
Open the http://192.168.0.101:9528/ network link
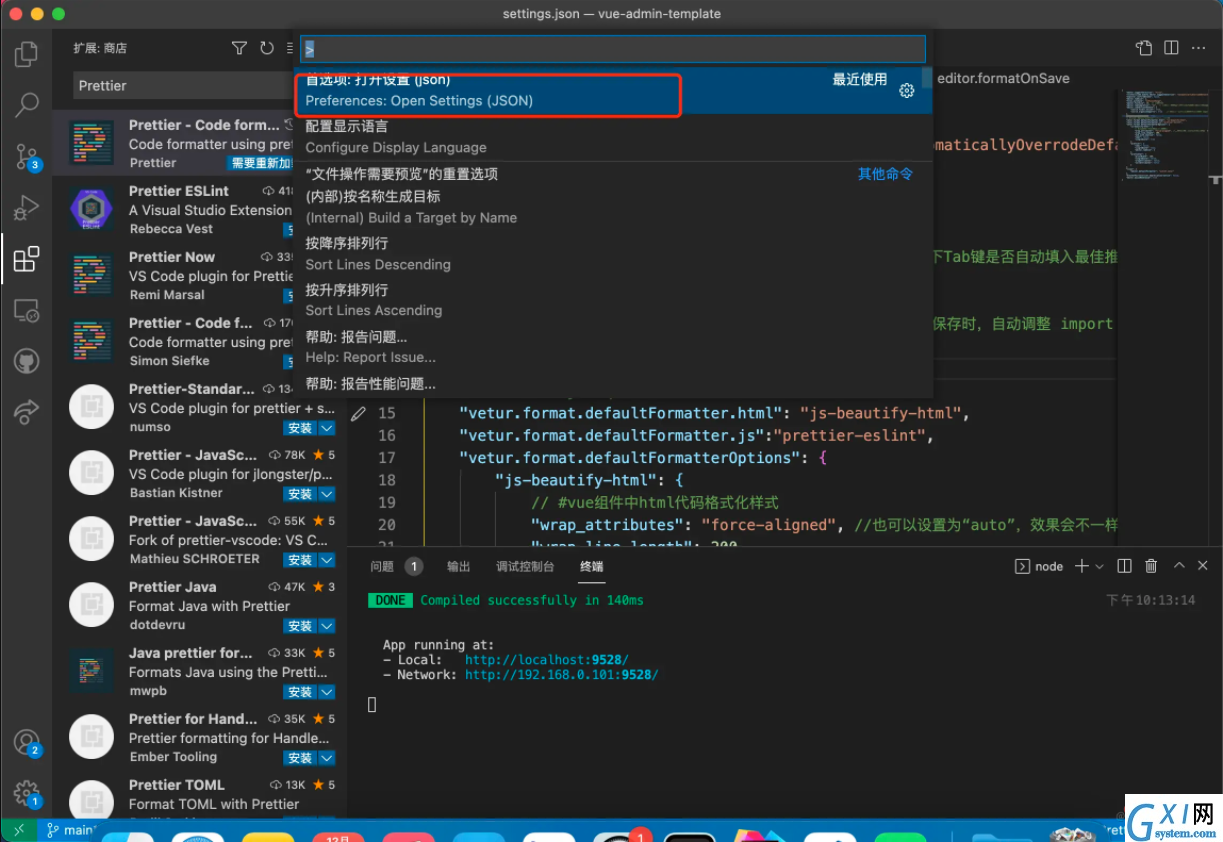[x=561, y=675]
